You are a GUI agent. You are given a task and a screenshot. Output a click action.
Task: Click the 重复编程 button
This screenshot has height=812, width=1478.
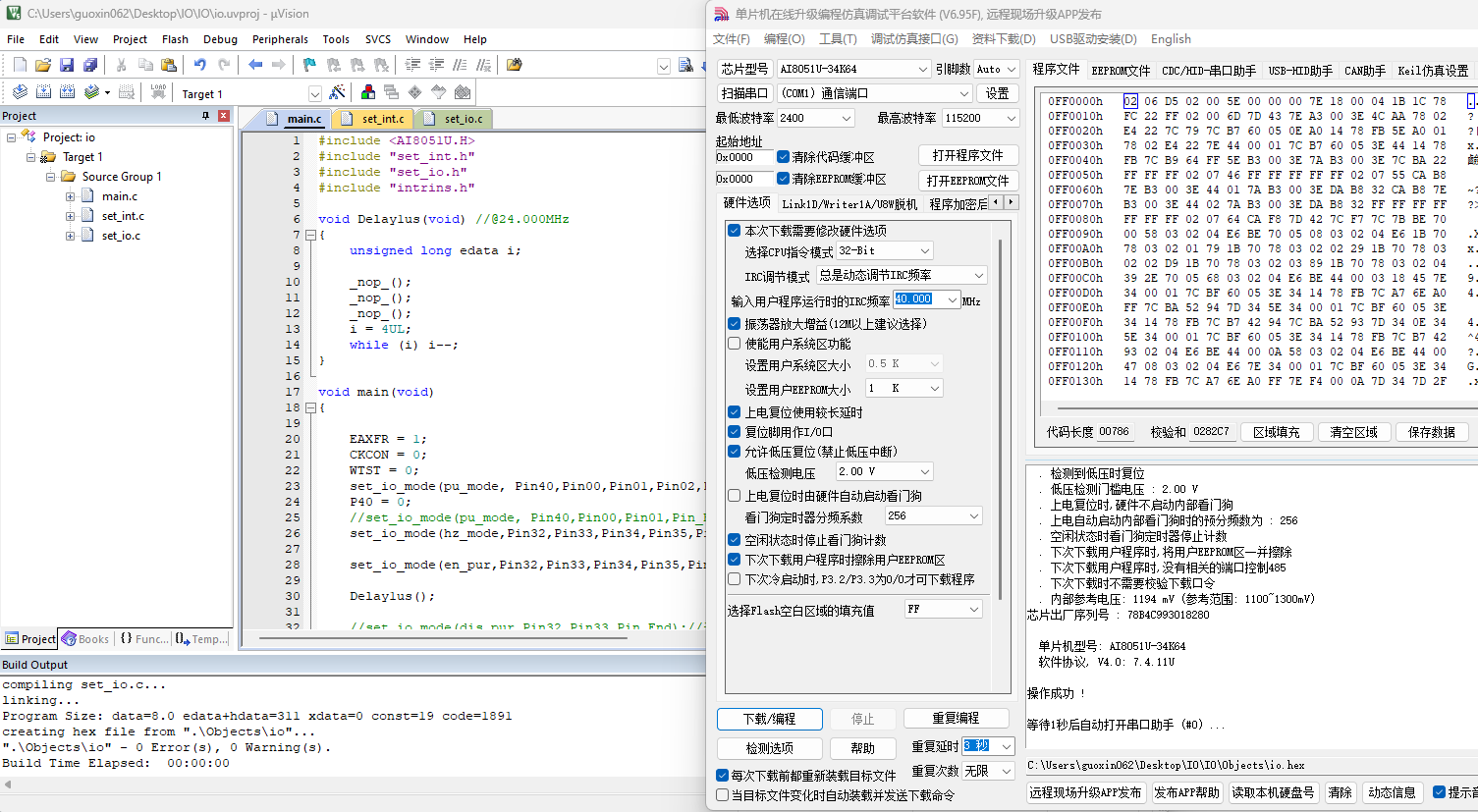[x=957, y=719]
